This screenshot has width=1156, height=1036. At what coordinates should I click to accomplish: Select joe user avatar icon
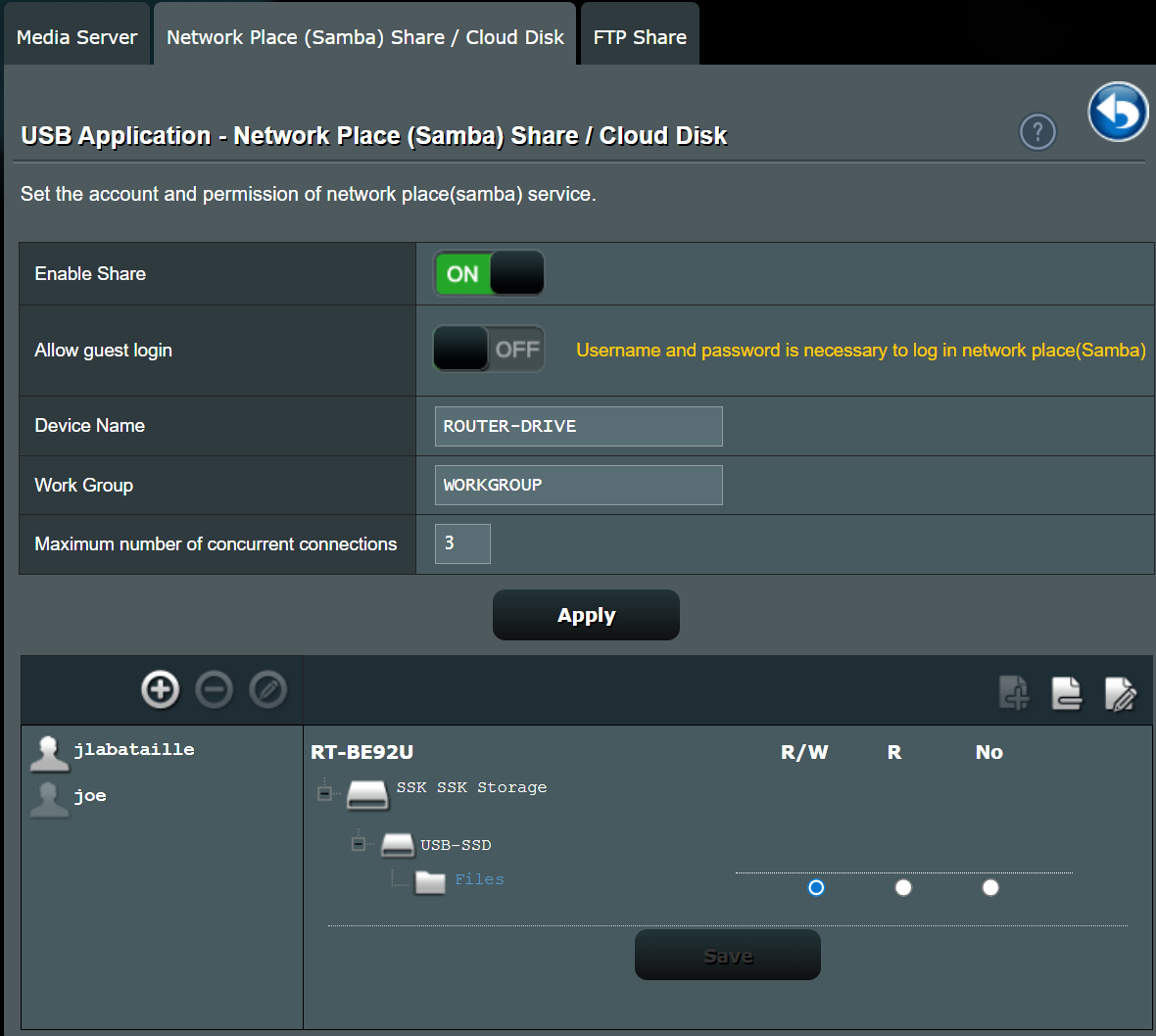point(49,799)
